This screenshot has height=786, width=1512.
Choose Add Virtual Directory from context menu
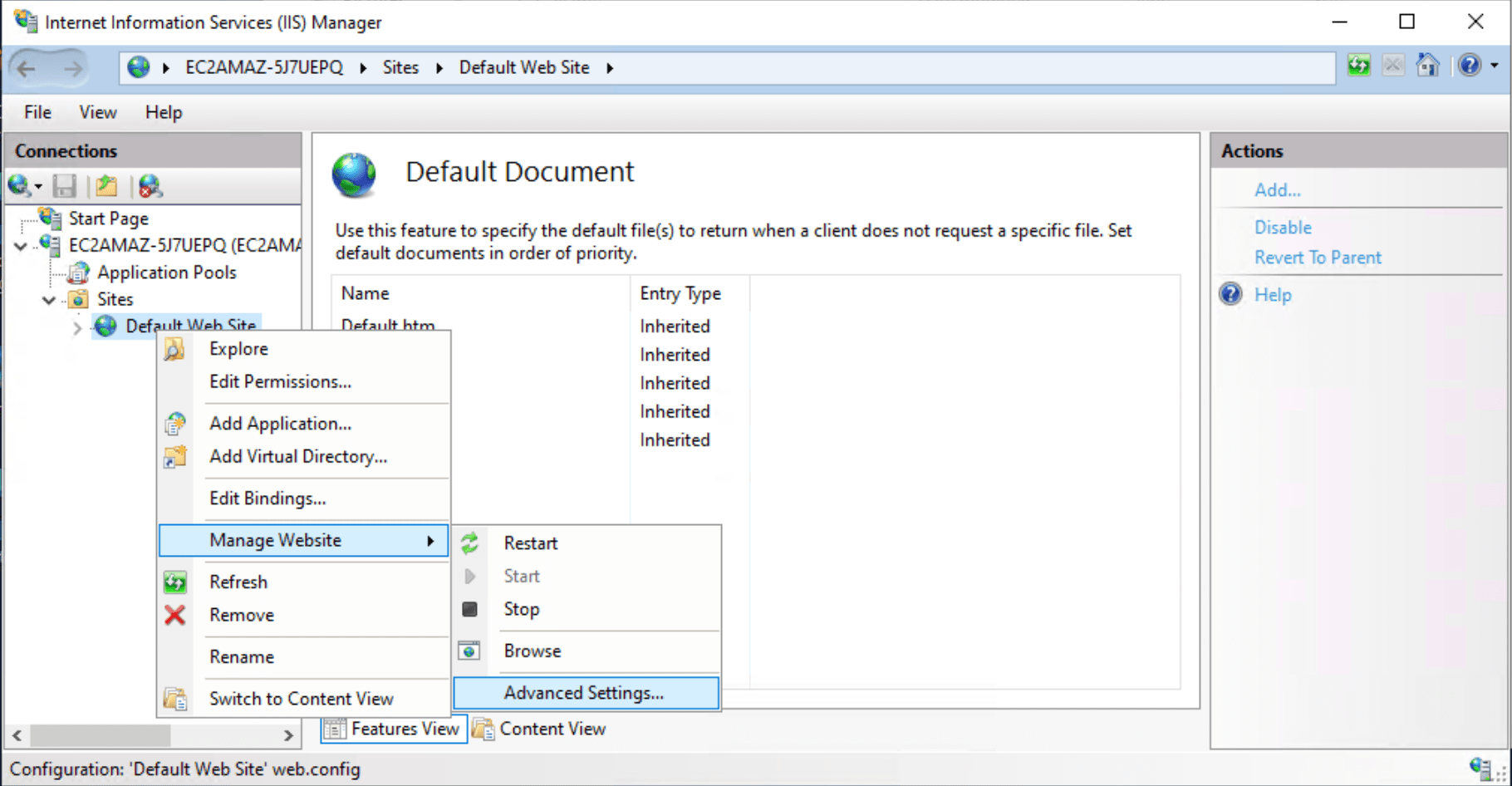304,457
